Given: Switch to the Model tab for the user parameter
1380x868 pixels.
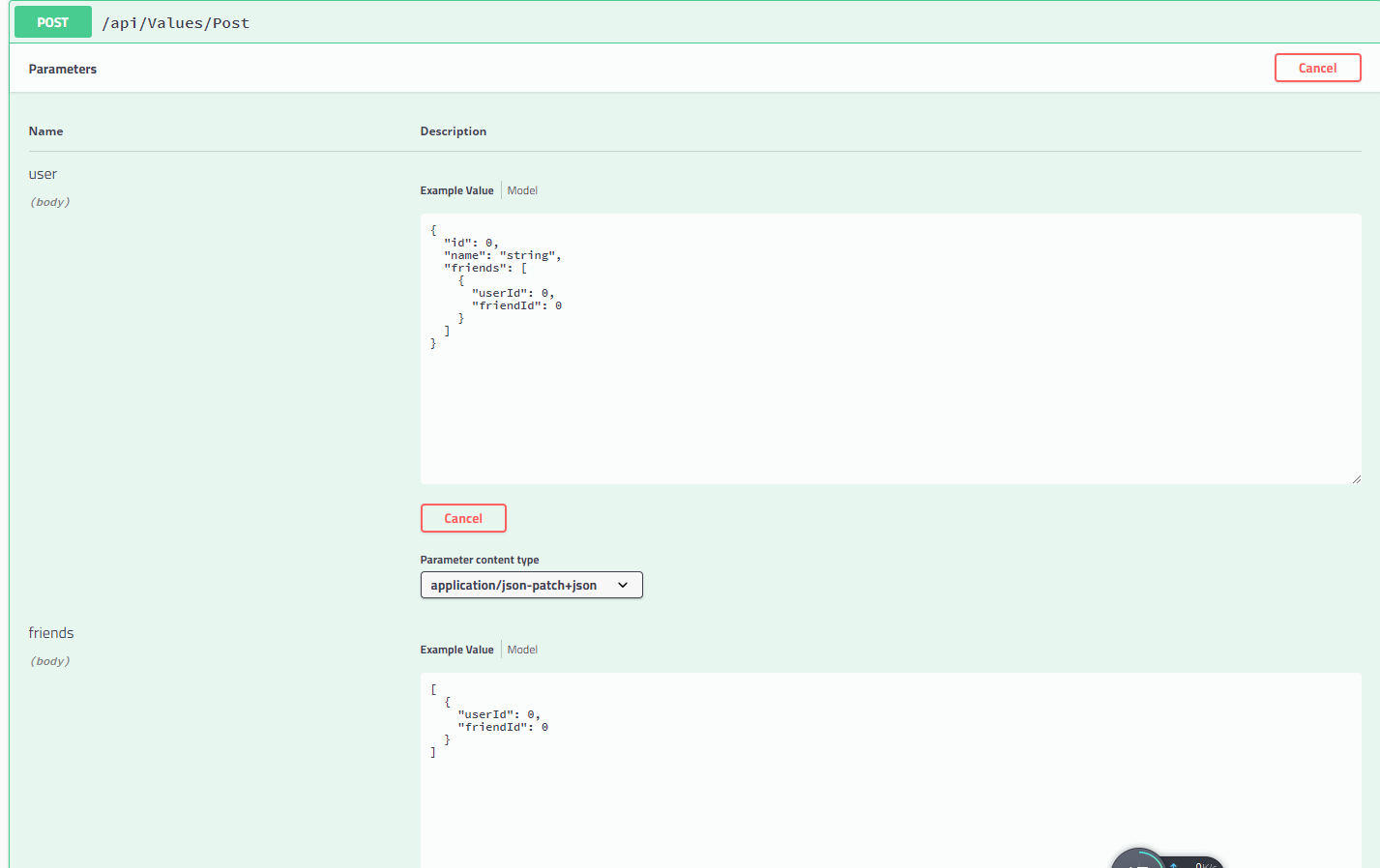Looking at the screenshot, I should coord(522,189).
